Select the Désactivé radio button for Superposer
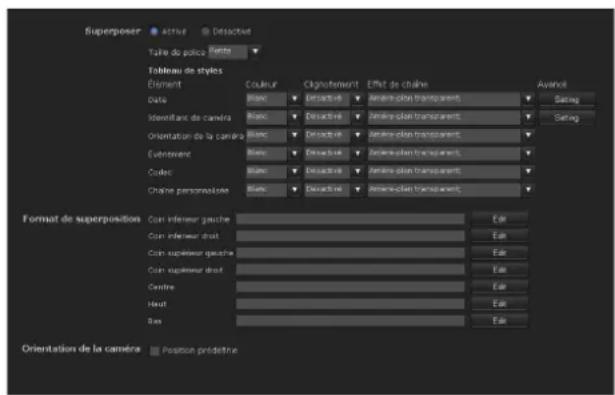Screen dimensions: 615x395 [205, 31]
